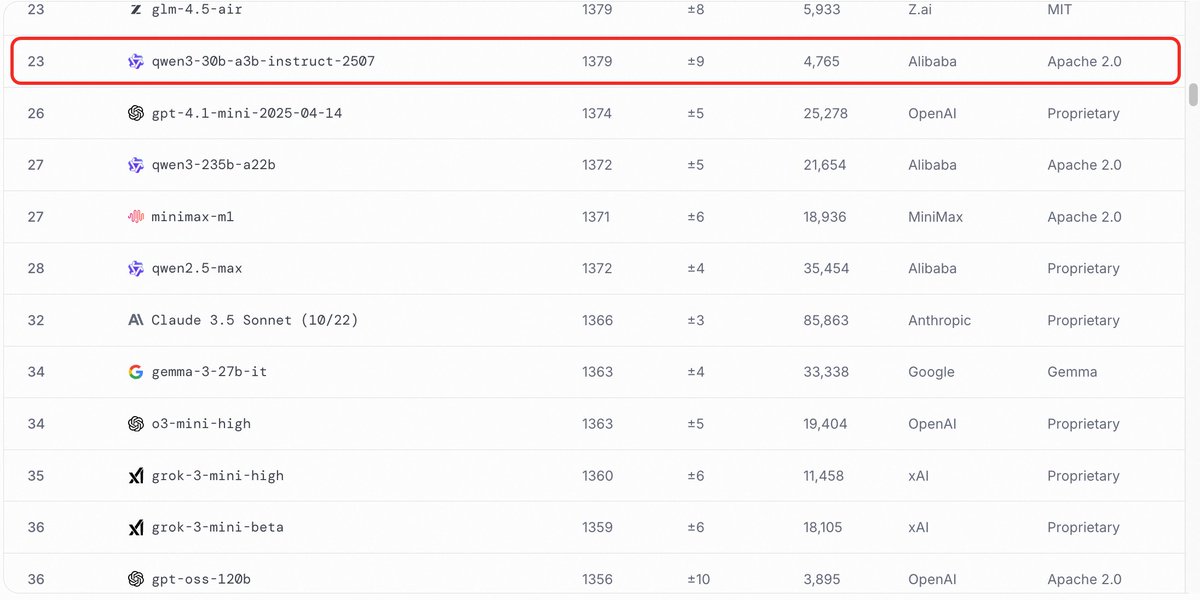The width and height of the screenshot is (1200, 600).
Task: Click the Anthropic organization cell
Action: [938, 320]
